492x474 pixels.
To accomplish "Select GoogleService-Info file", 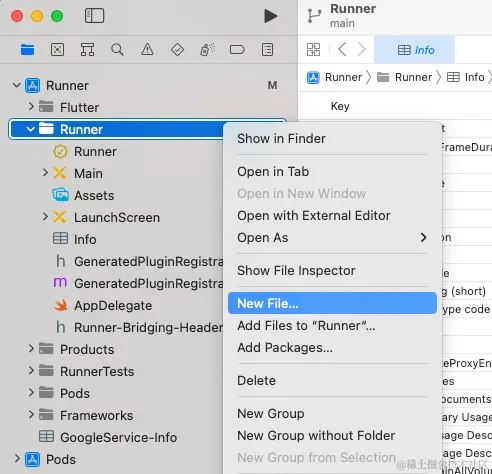I will click(108, 437).
